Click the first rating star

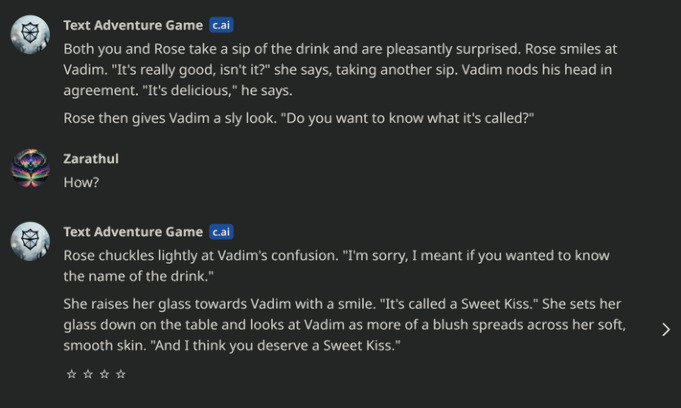tap(72, 374)
